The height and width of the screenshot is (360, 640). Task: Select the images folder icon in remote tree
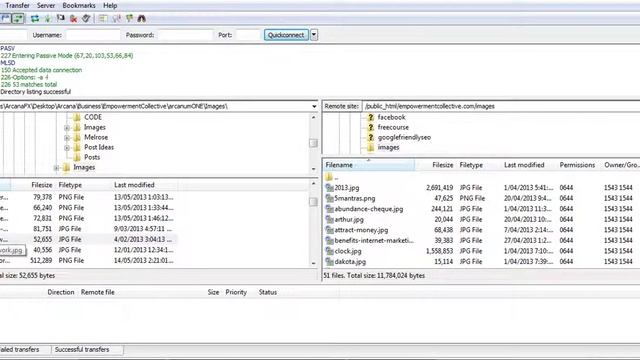pos(371,147)
